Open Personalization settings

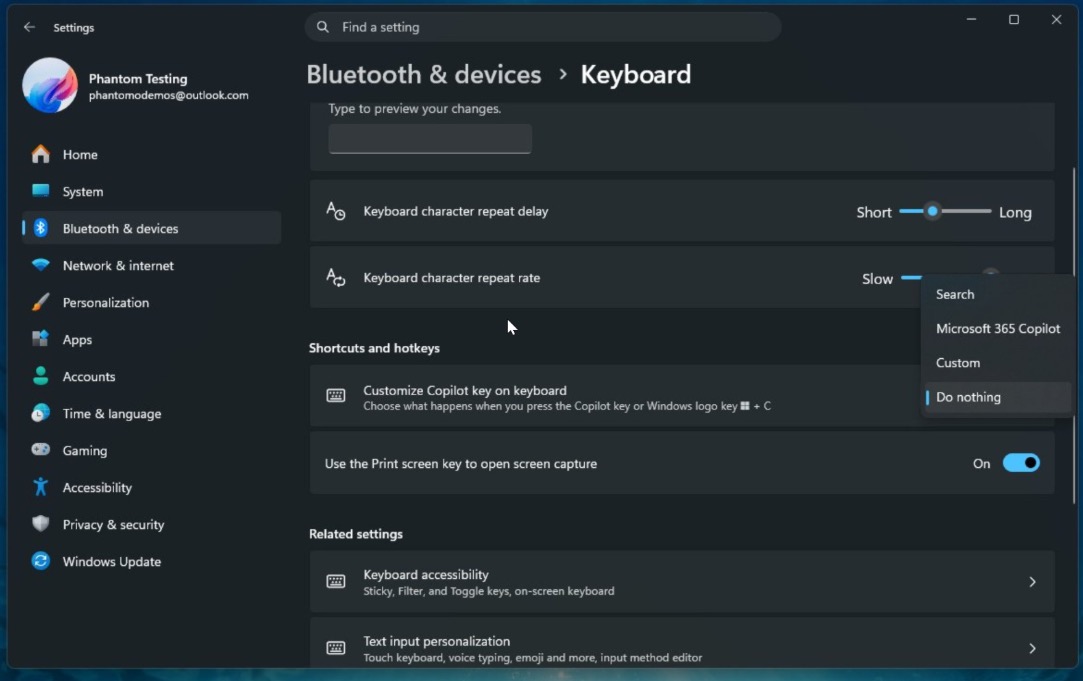pyautogui.click(x=151, y=303)
